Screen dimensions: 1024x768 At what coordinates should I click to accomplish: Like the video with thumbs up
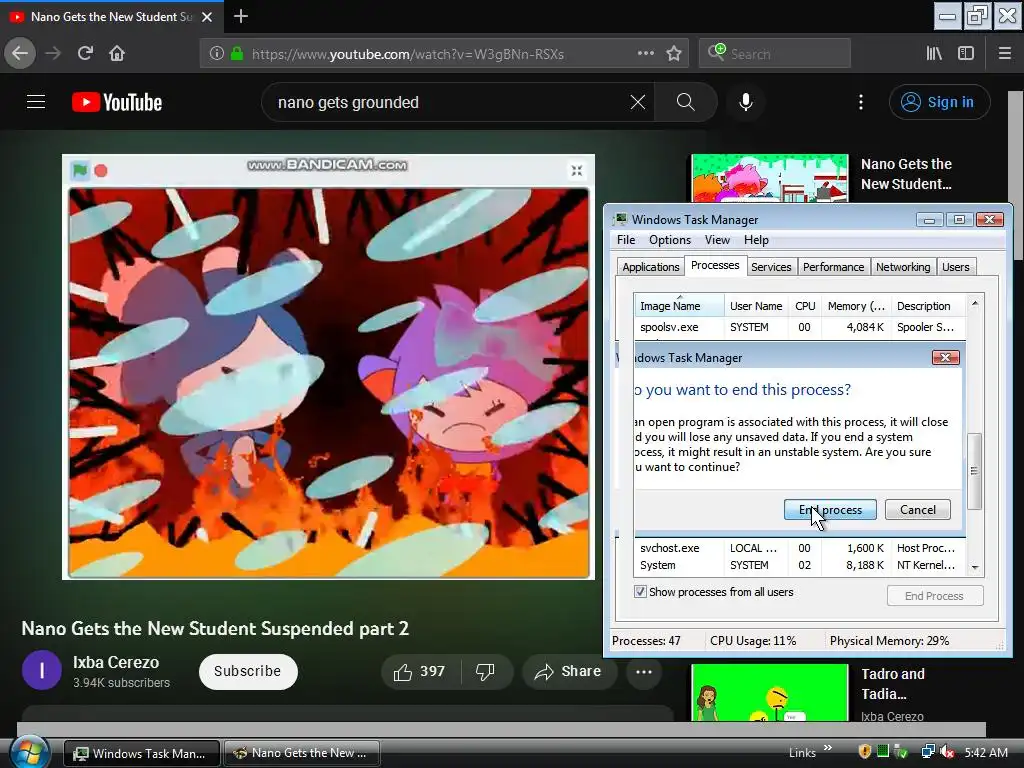coord(420,671)
